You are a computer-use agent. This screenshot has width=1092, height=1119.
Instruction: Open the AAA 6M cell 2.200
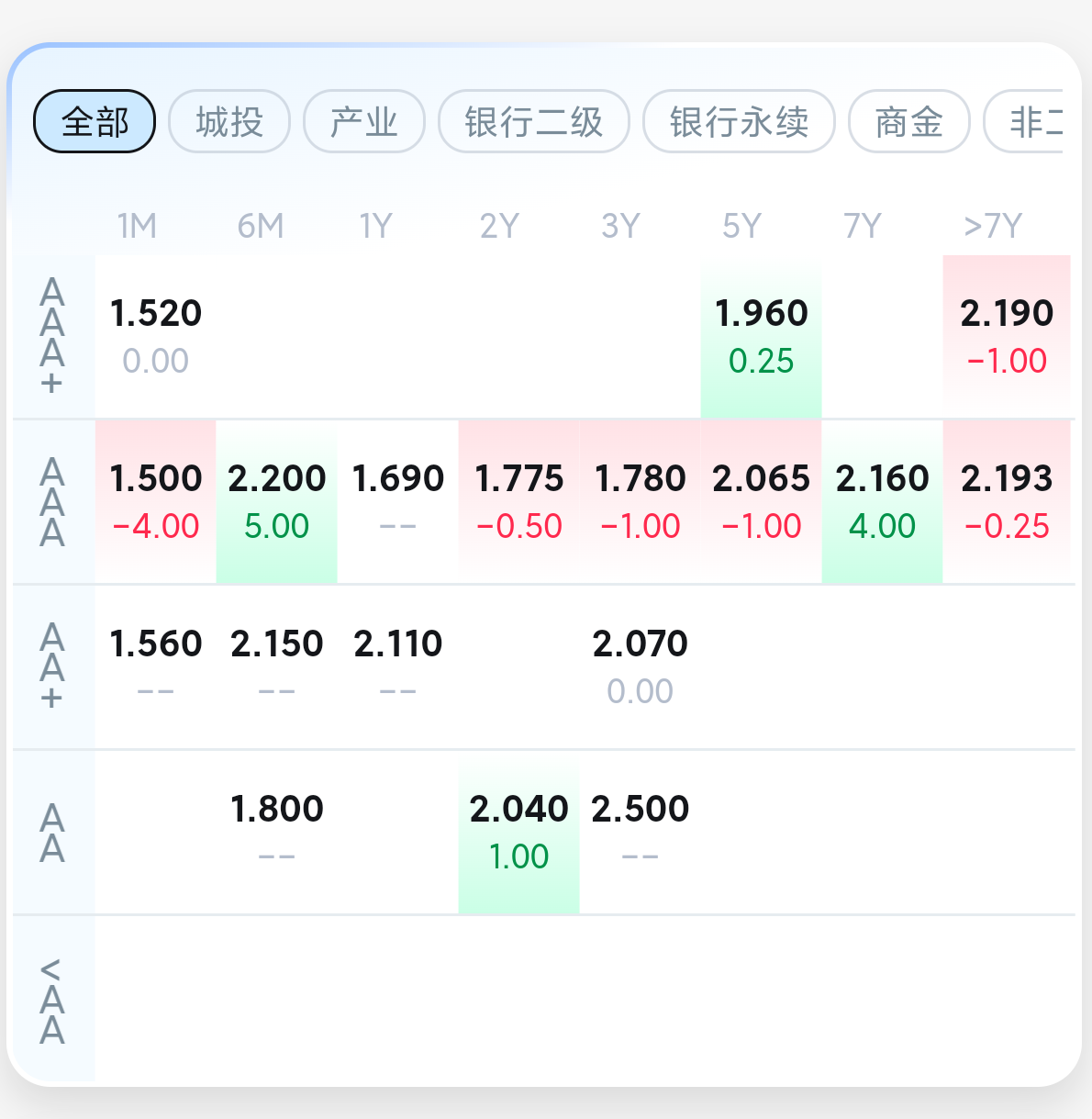point(276,501)
